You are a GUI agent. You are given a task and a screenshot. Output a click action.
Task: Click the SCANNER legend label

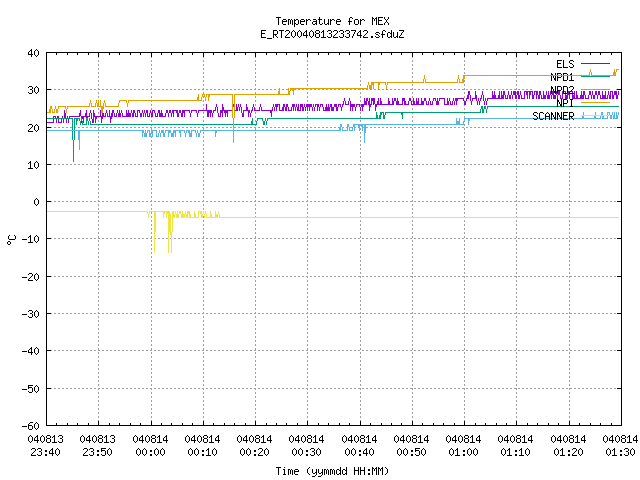(553, 116)
